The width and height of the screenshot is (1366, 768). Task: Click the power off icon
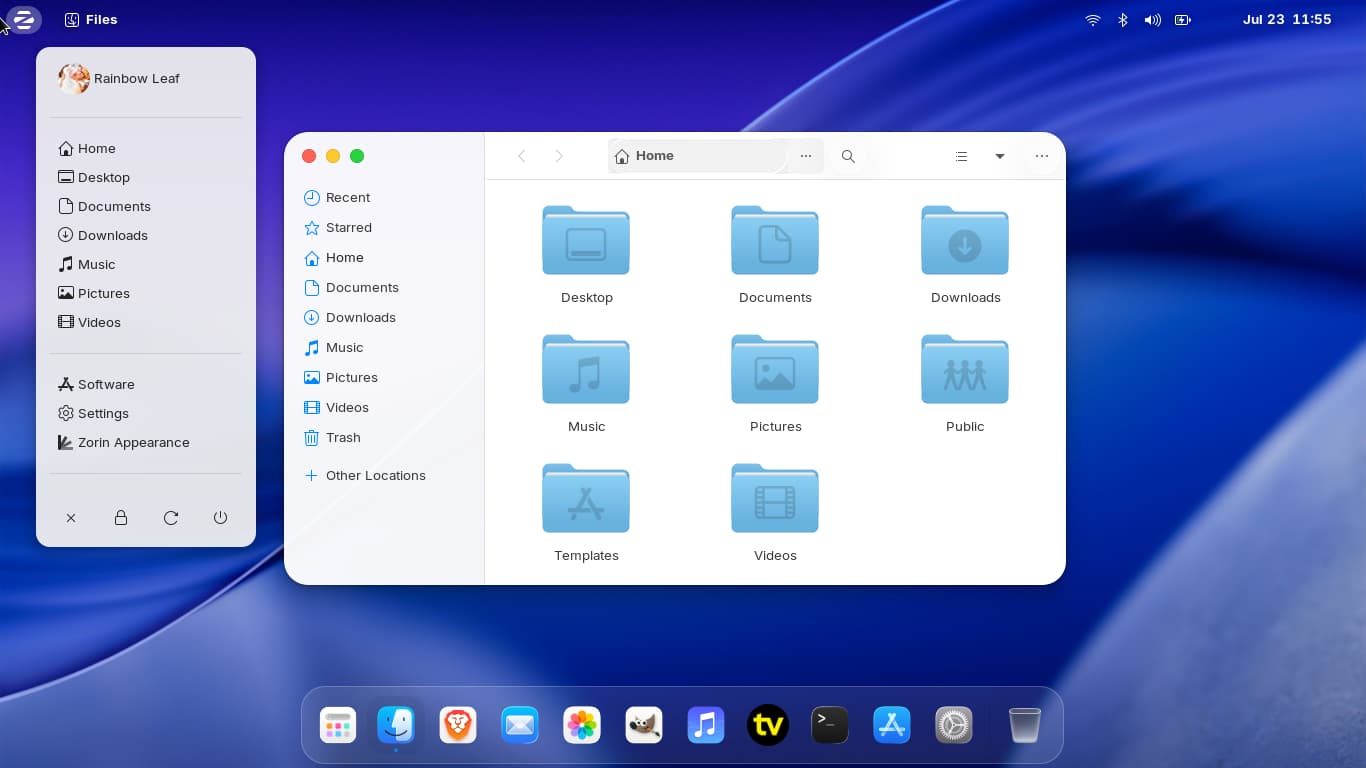[x=221, y=518]
